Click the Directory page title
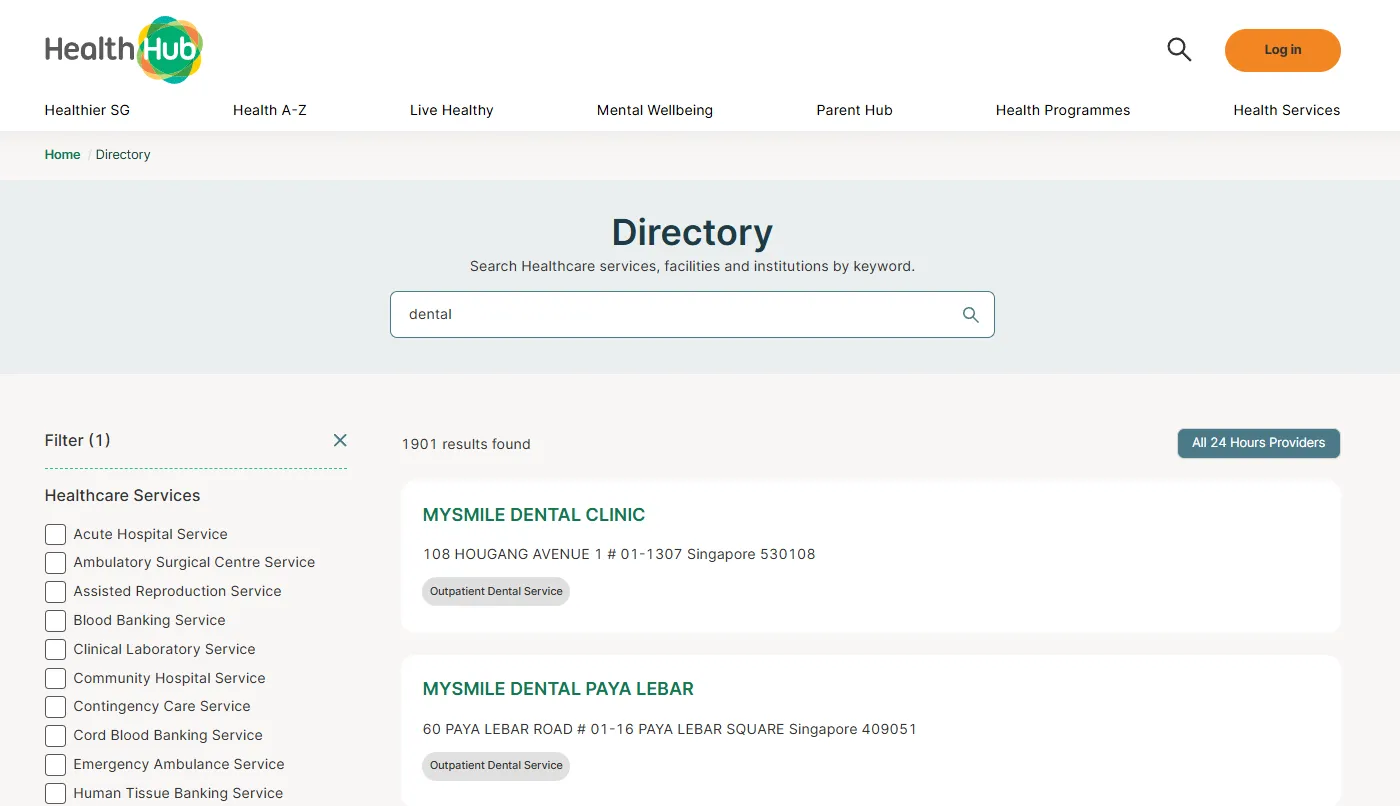The height and width of the screenshot is (806, 1400). [x=692, y=232]
